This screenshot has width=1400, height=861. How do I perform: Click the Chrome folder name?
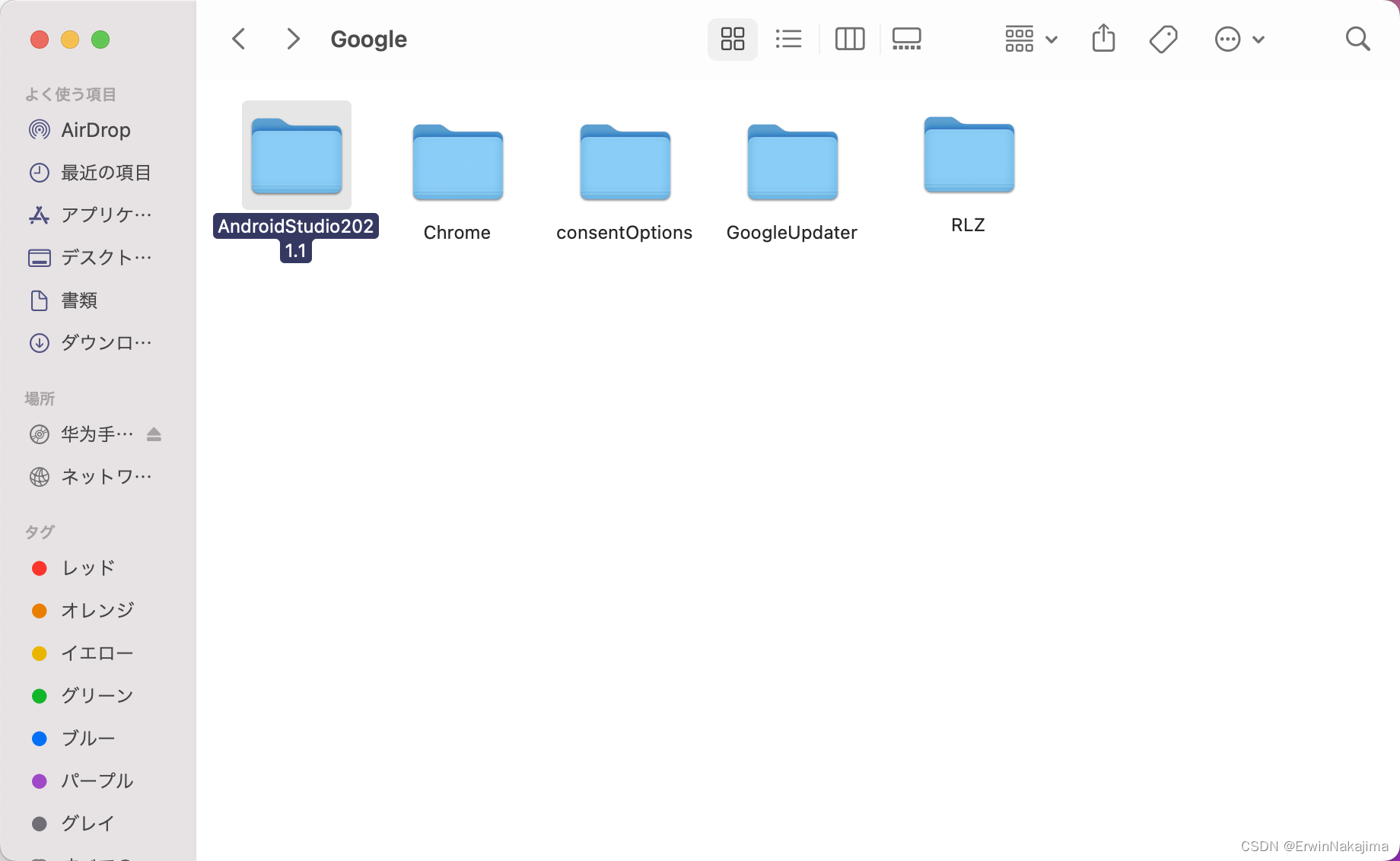(x=457, y=232)
